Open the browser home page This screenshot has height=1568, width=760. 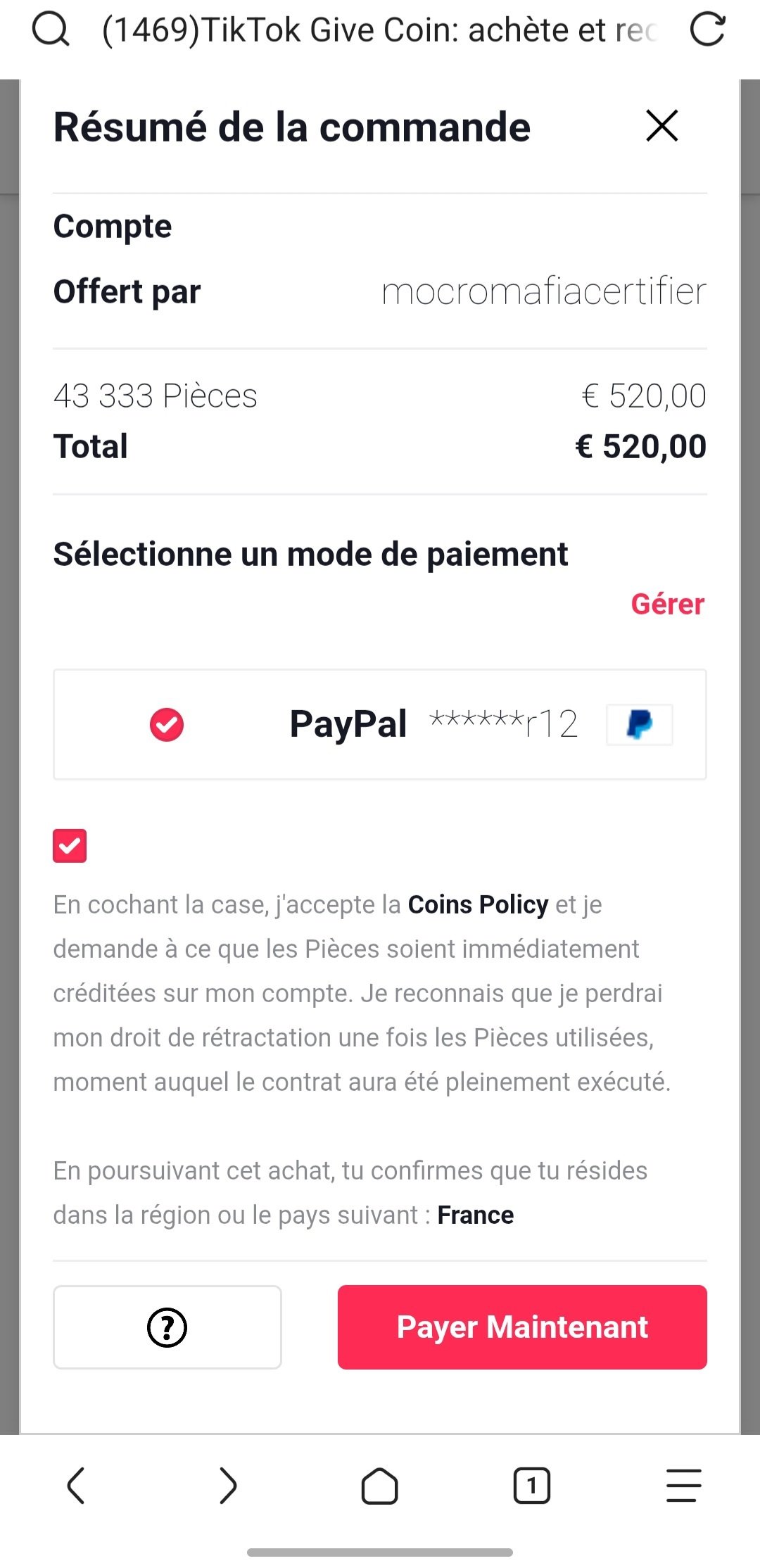click(379, 1486)
